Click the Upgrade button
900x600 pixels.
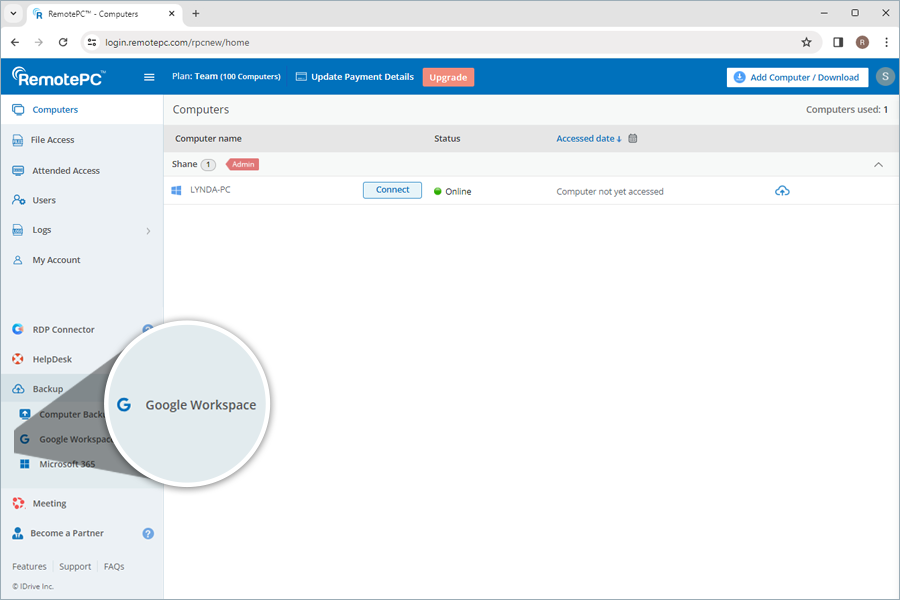[448, 77]
